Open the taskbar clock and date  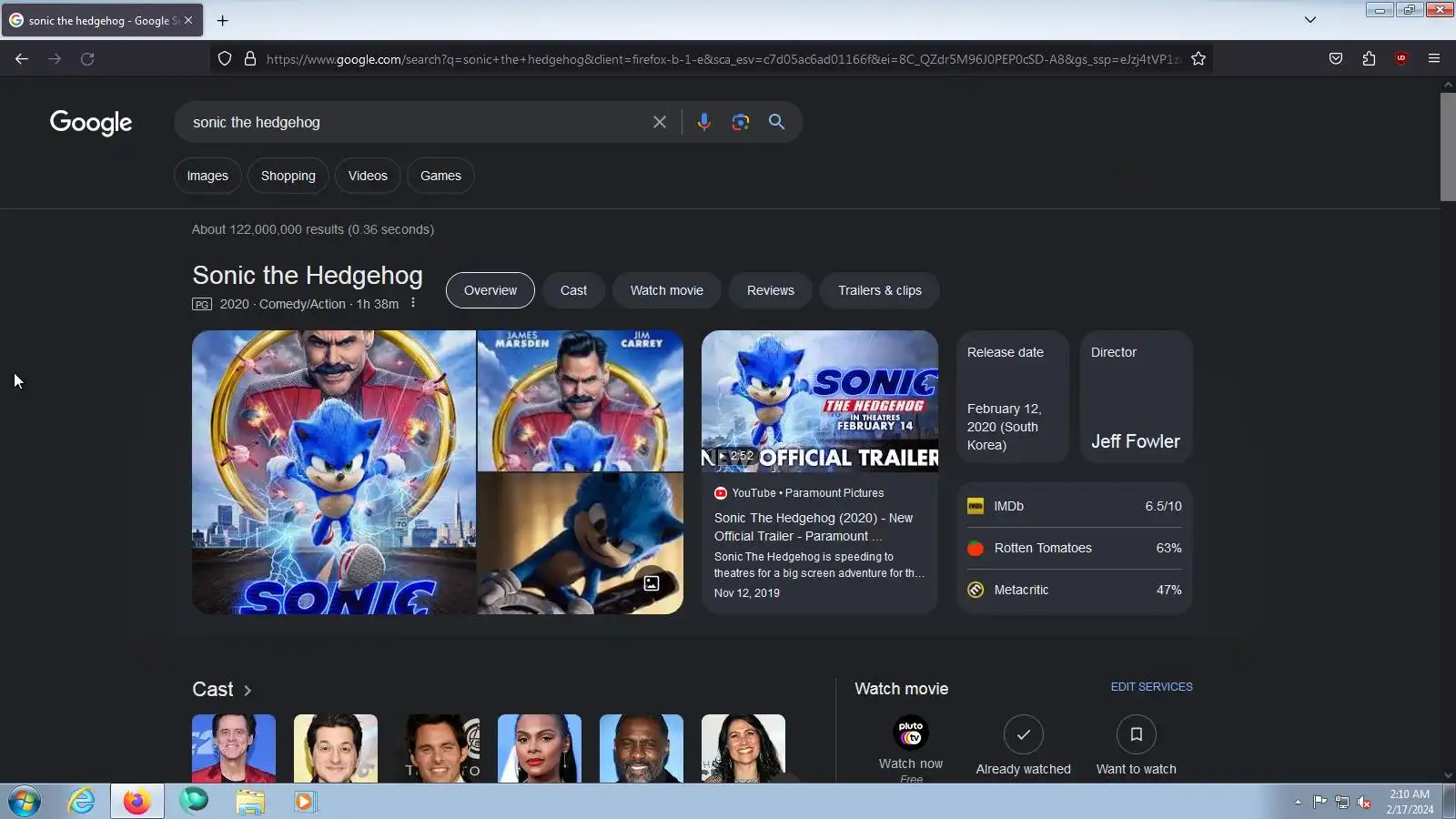[x=1410, y=802]
